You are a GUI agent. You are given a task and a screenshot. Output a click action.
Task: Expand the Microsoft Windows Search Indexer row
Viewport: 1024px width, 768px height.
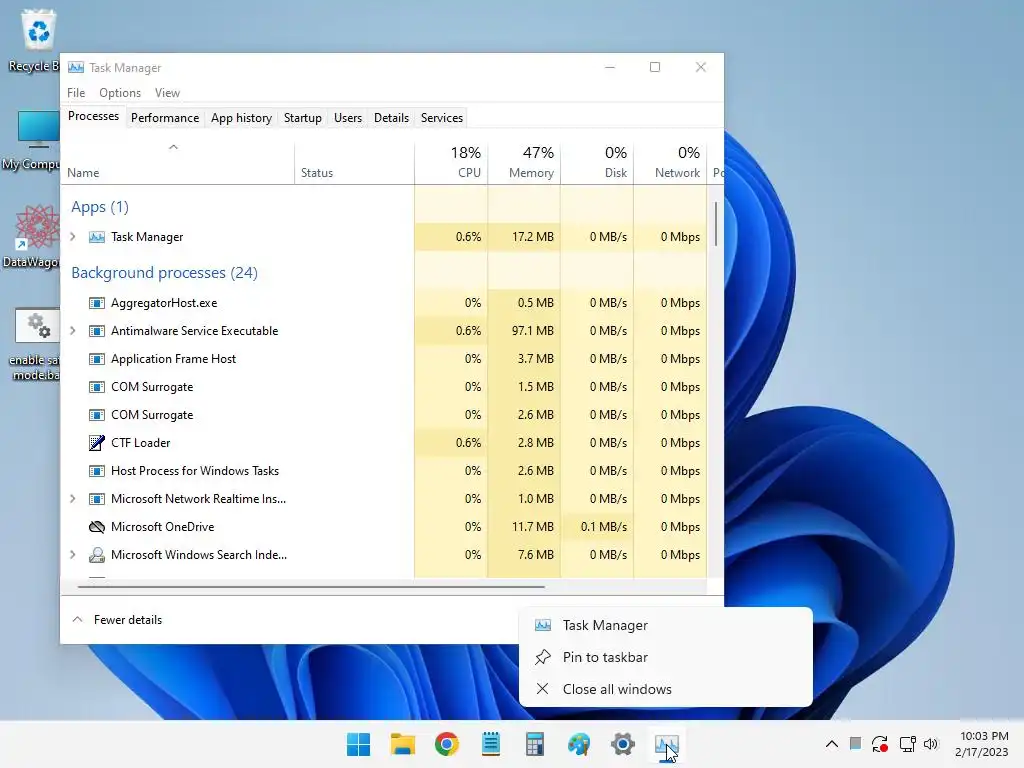point(73,555)
